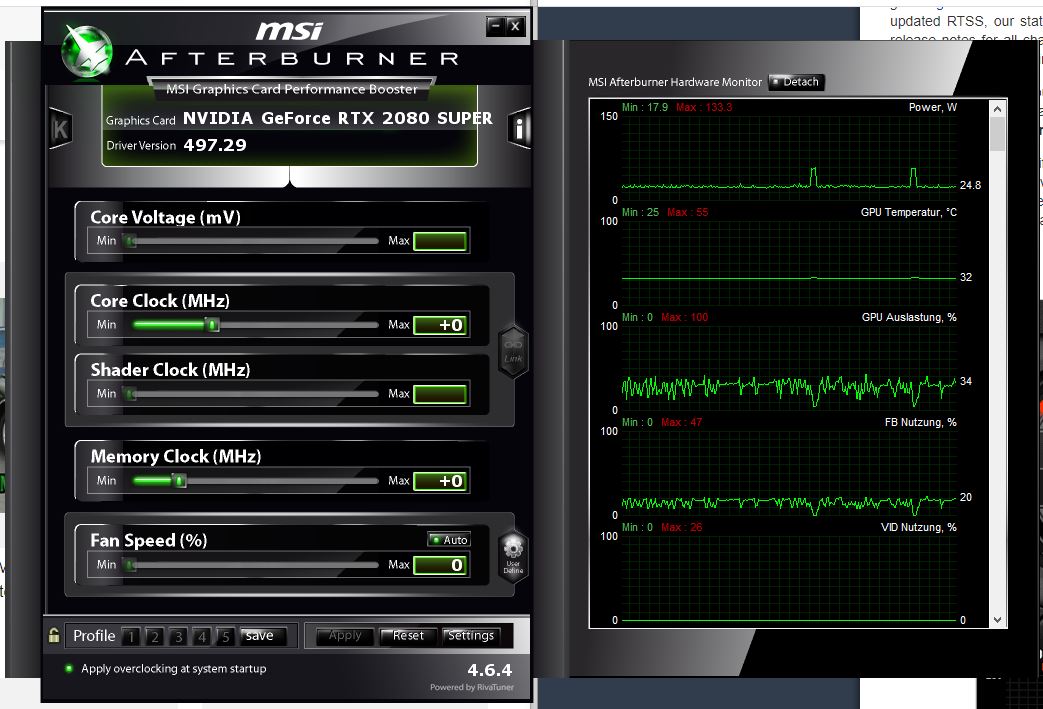1043x709 pixels.
Task: Click the Memory Clock (MHz) label
Action: point(176,456)
